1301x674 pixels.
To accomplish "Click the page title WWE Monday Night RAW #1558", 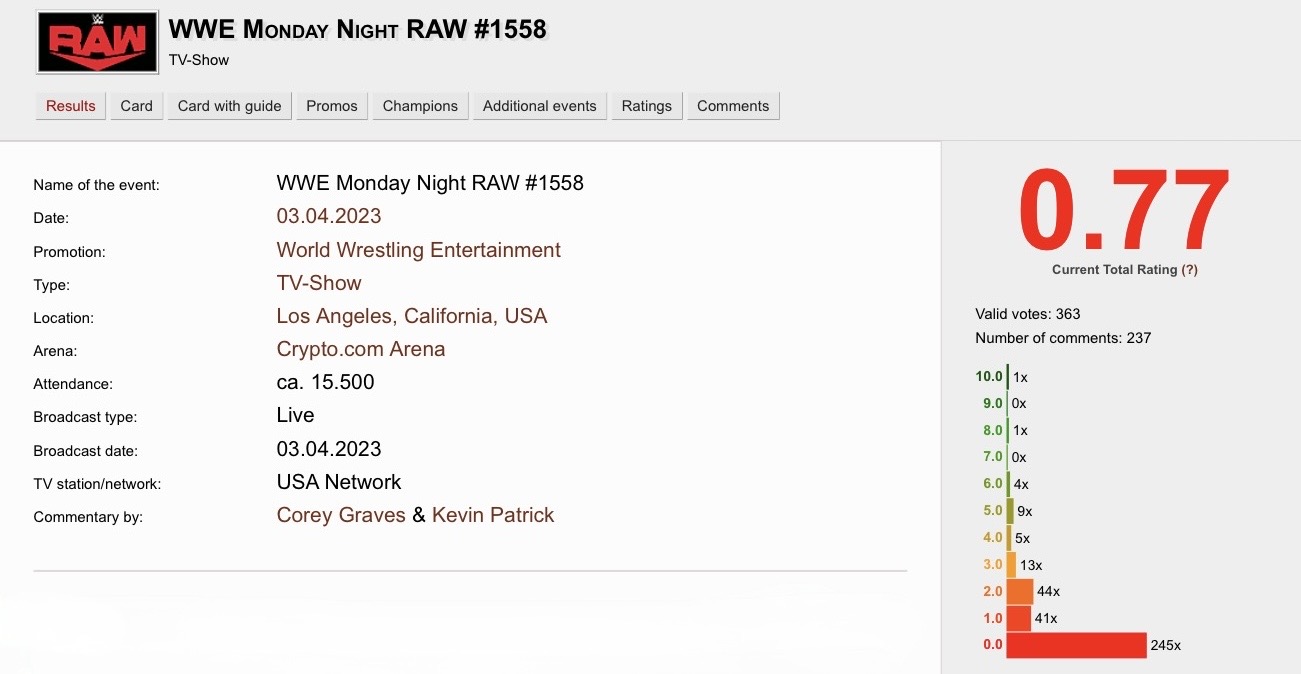I will pyautogui.click(x=358, y=29).
